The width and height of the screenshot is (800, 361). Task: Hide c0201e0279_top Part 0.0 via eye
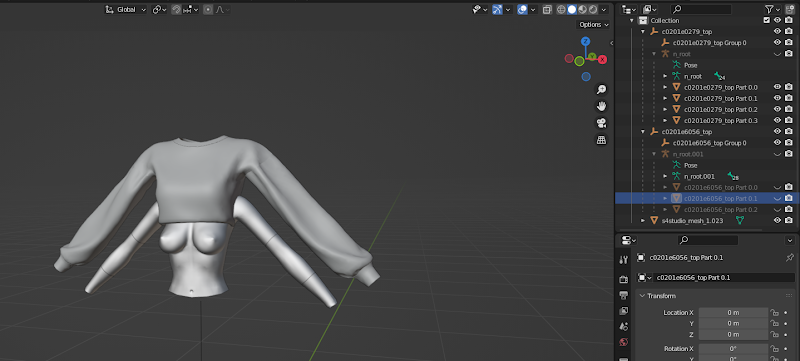tap(778, 87)
